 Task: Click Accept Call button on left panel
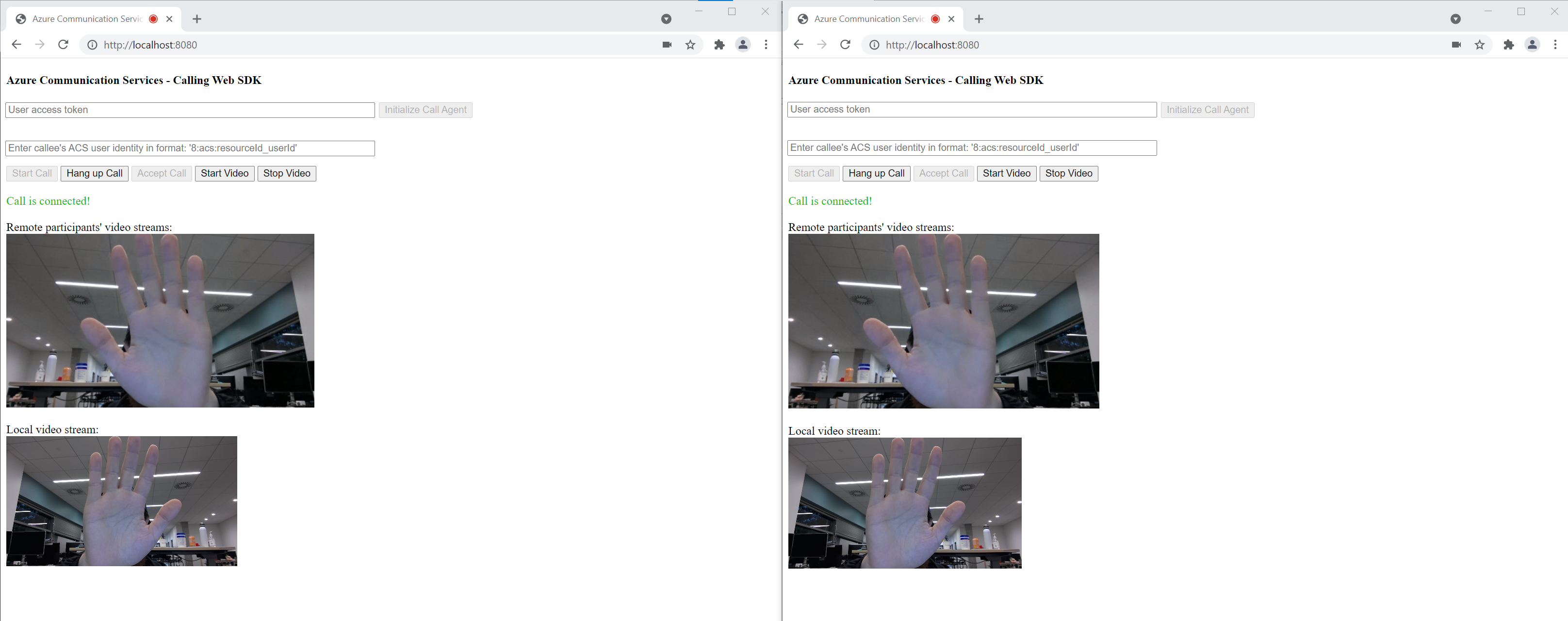click(x=160, y=173)
